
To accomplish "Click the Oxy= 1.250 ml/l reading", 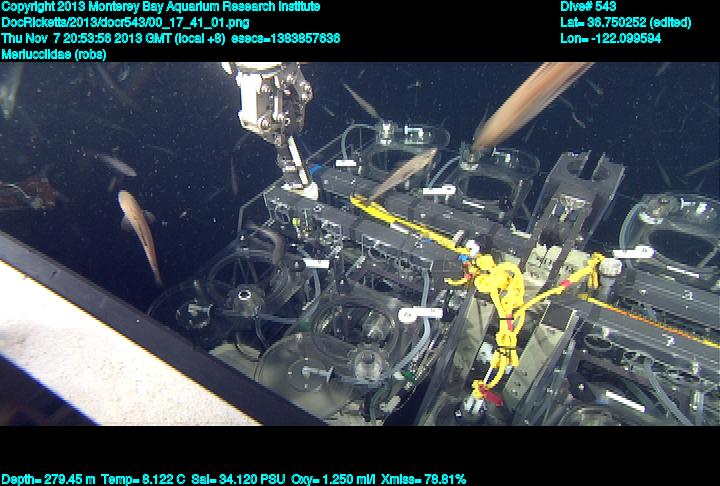I will pos(333,480).
